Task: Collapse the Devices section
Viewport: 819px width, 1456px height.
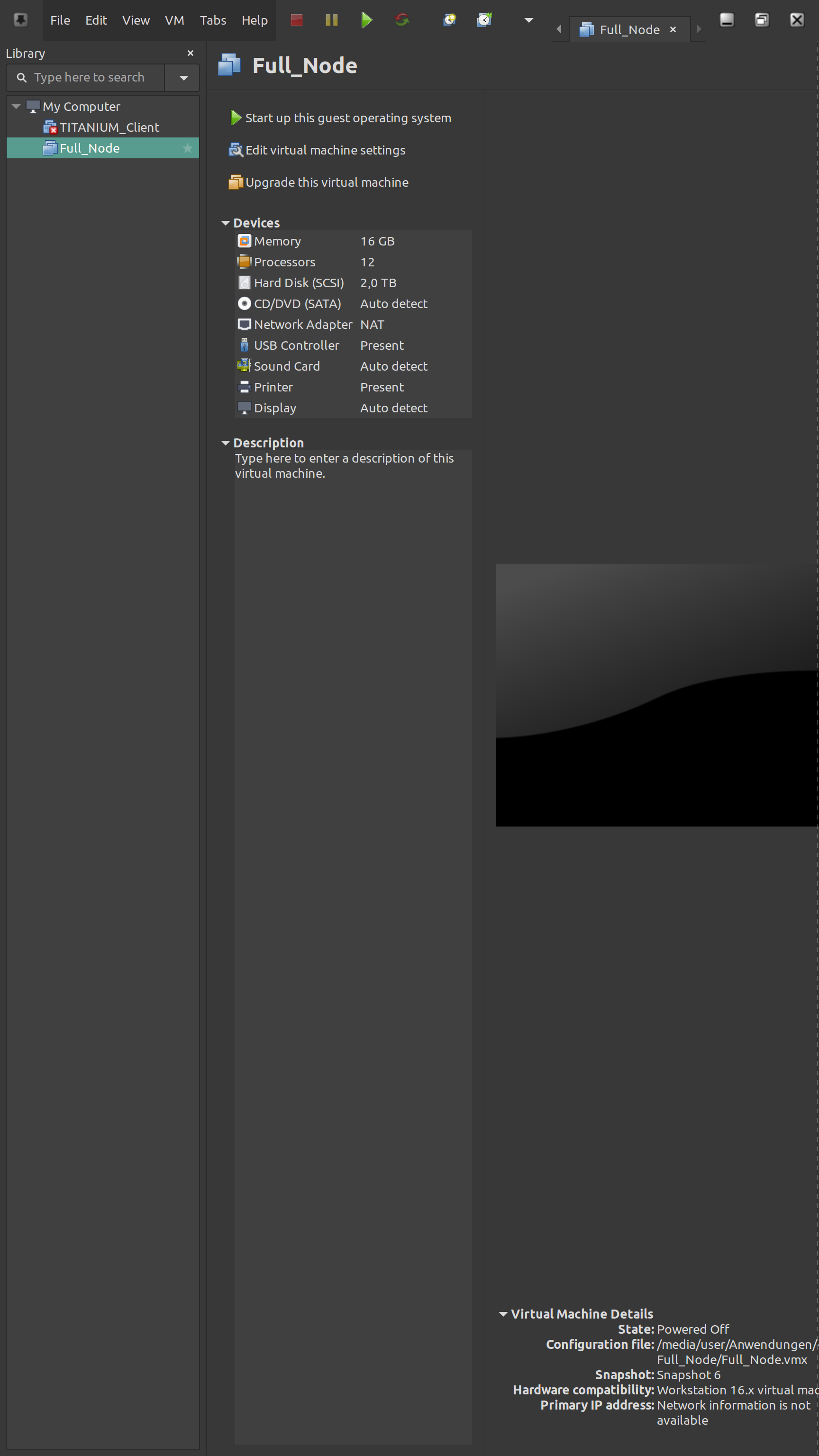Action: (226, 223)
